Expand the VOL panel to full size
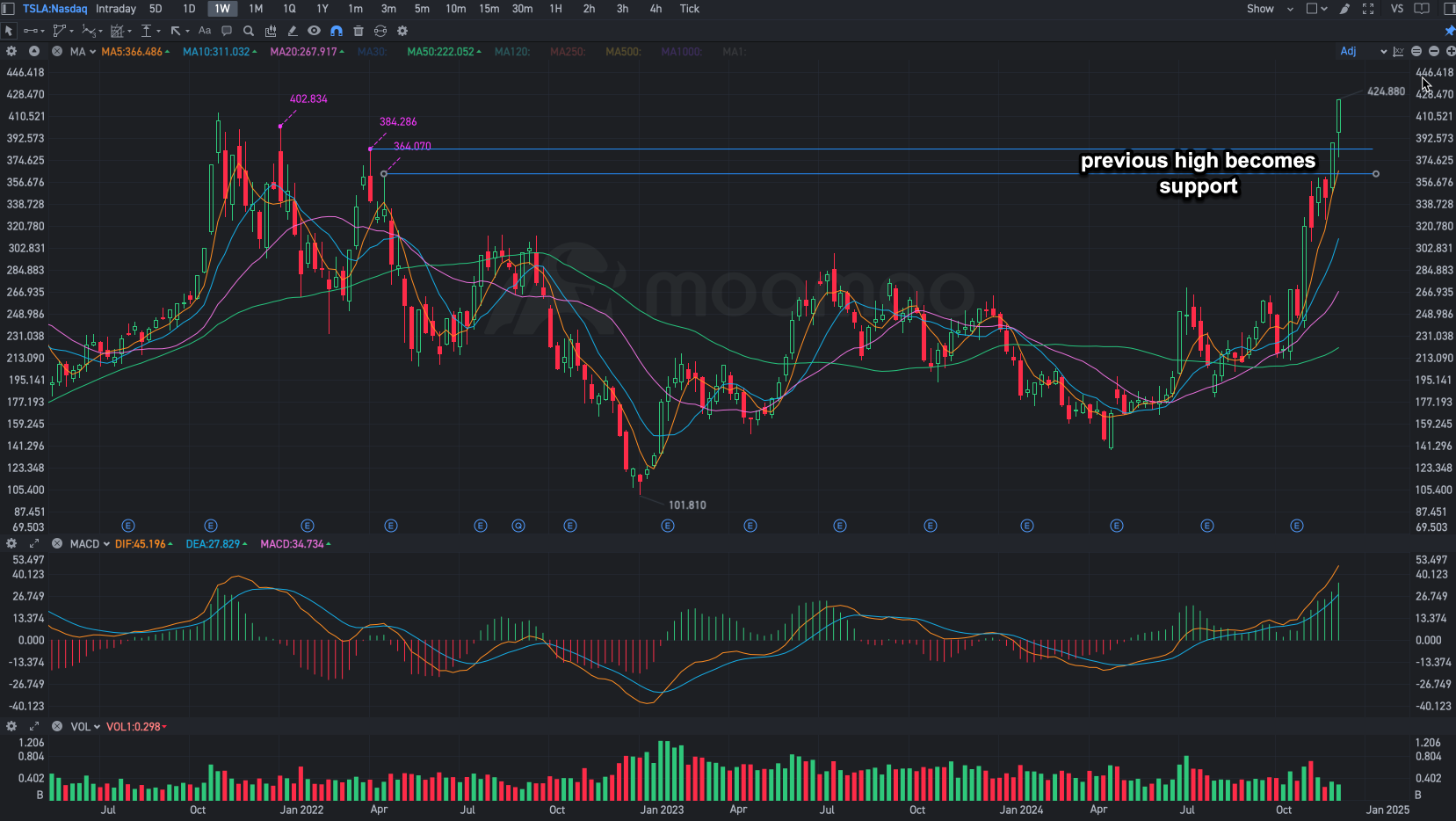1456x821 pixels. click(34, 727)
